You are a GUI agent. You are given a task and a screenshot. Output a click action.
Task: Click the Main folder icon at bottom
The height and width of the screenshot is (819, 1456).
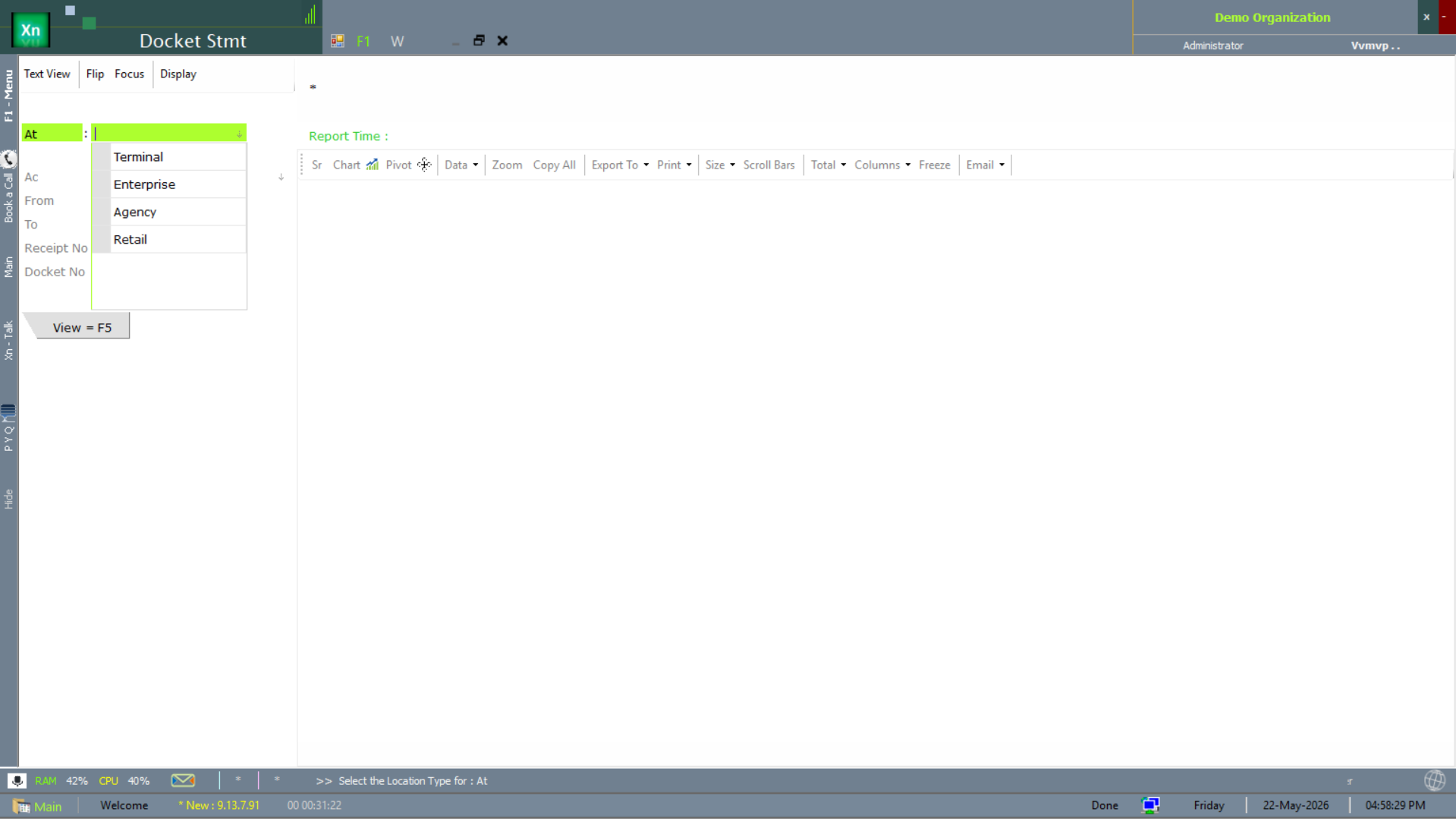point(21,806)
